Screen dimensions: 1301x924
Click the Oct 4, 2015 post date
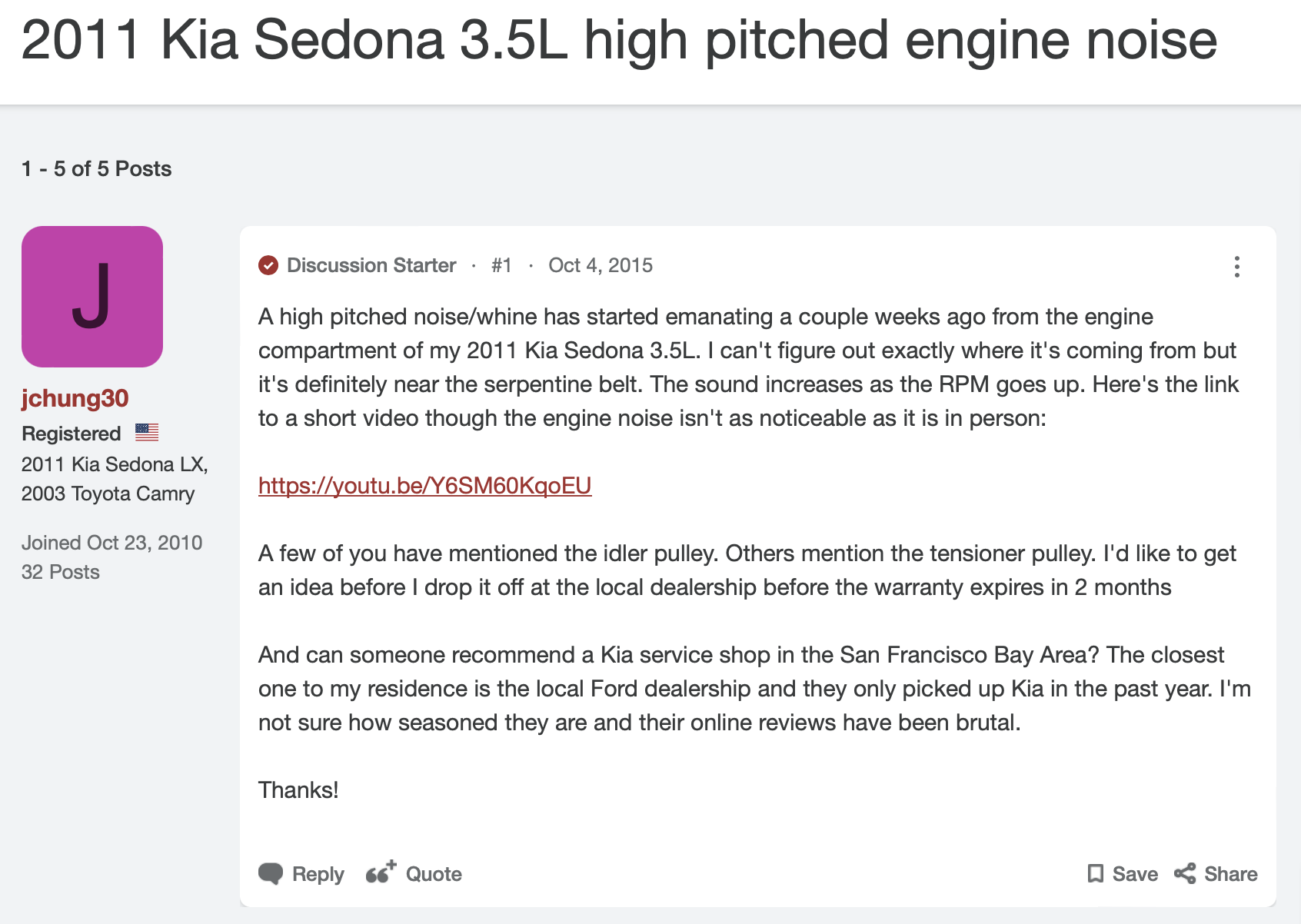[601, 266]
